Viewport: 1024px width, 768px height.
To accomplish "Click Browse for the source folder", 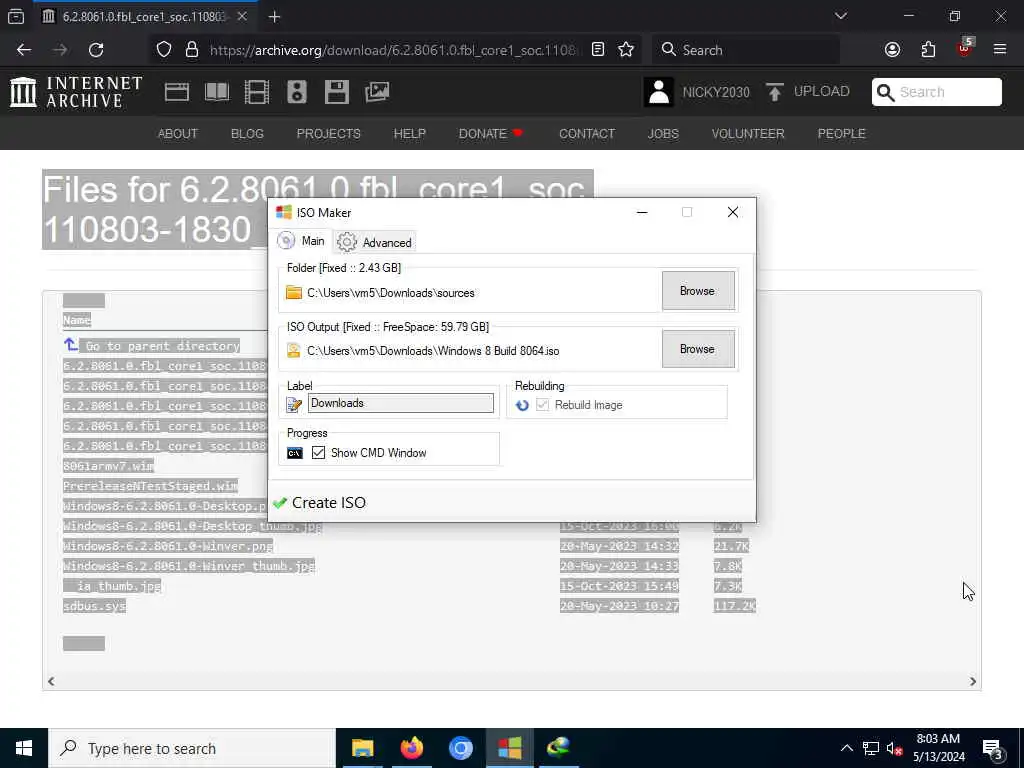I will 697,291.
